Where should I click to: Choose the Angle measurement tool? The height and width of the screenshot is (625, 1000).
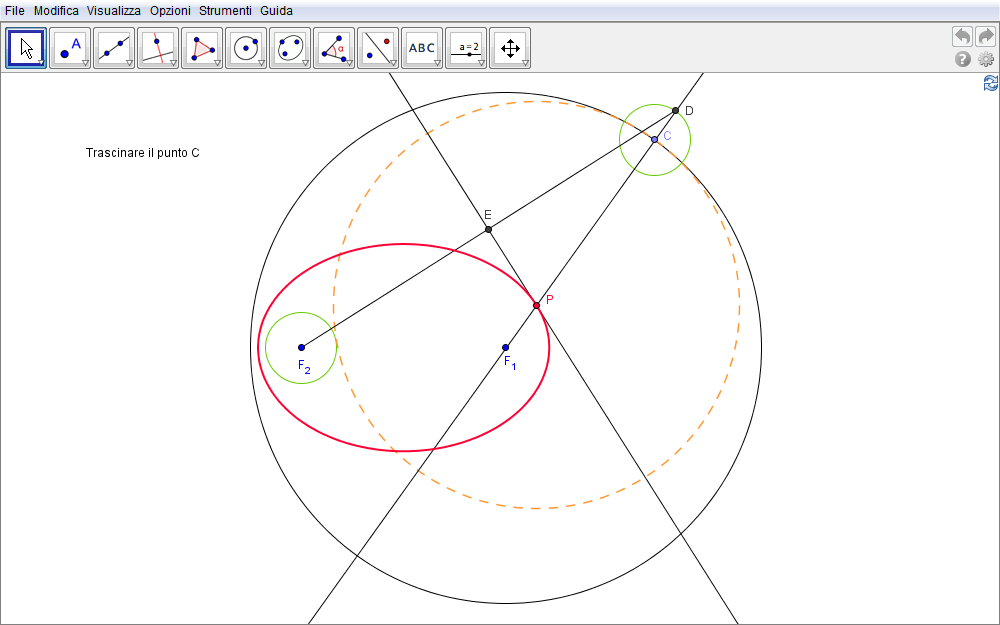tap(334, 47)
